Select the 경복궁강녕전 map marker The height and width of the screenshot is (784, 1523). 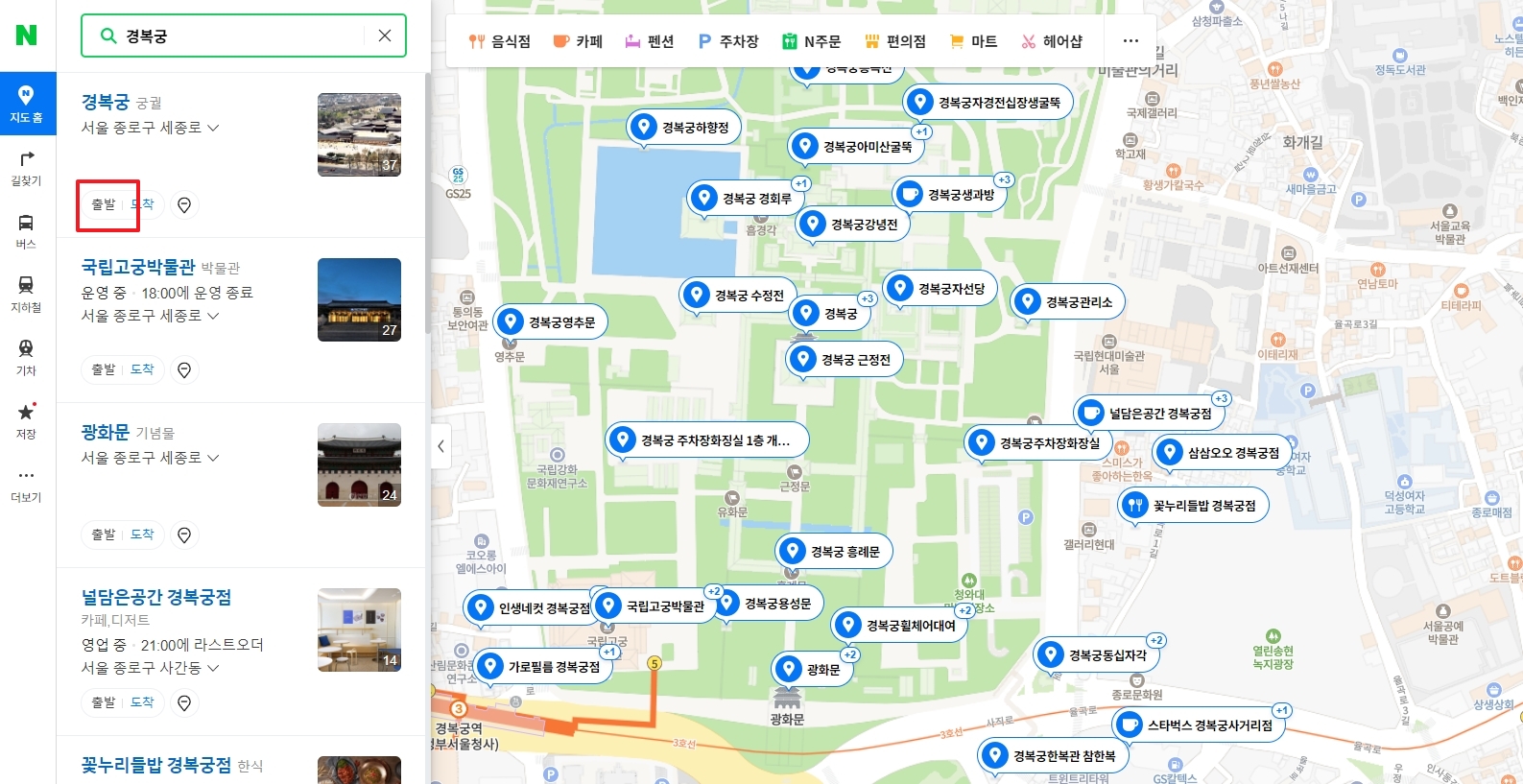click(x=853, y=224)
